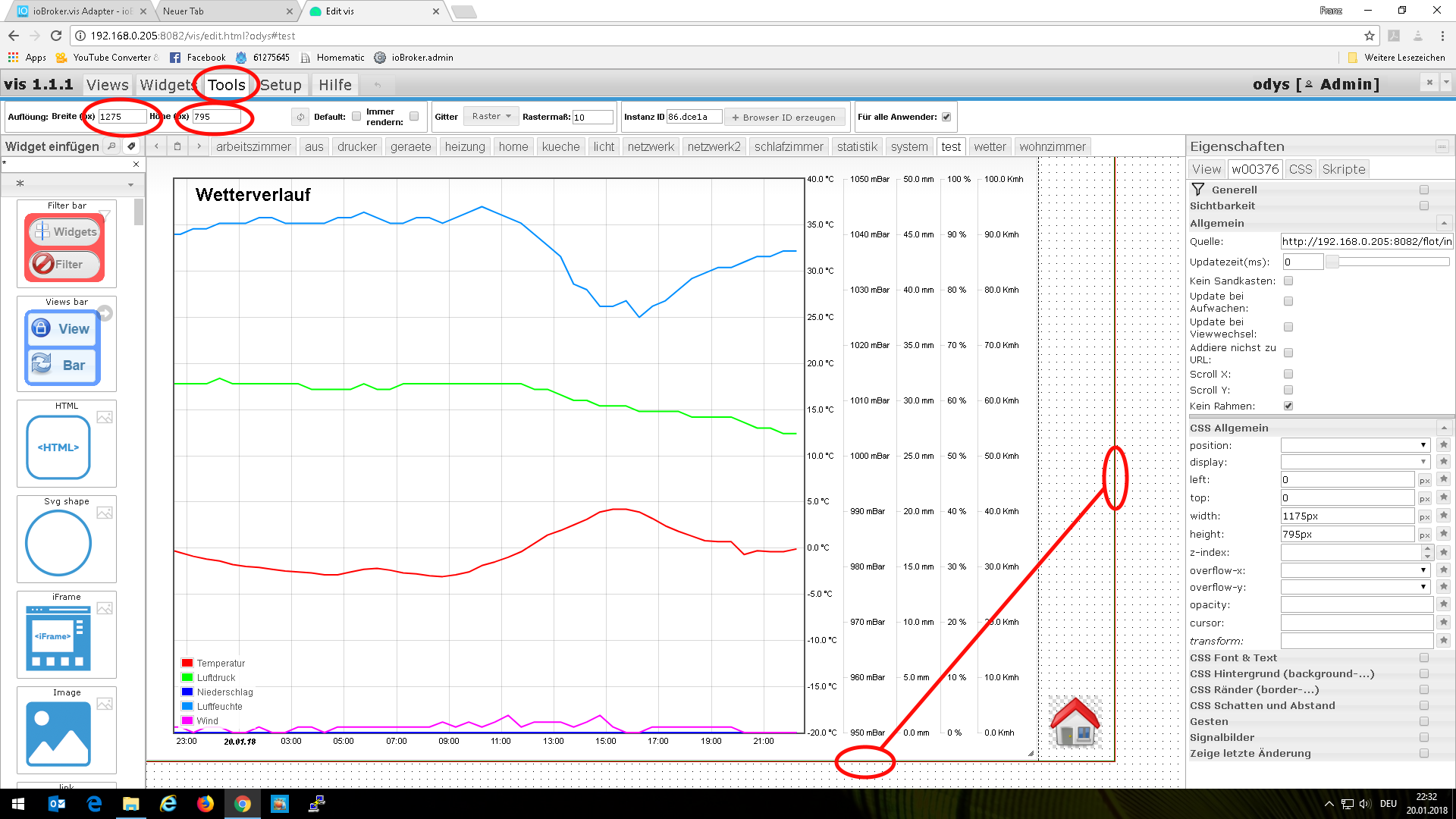Click the widget search magnifier icon
1456x819 pixels.
pos(111,146)
